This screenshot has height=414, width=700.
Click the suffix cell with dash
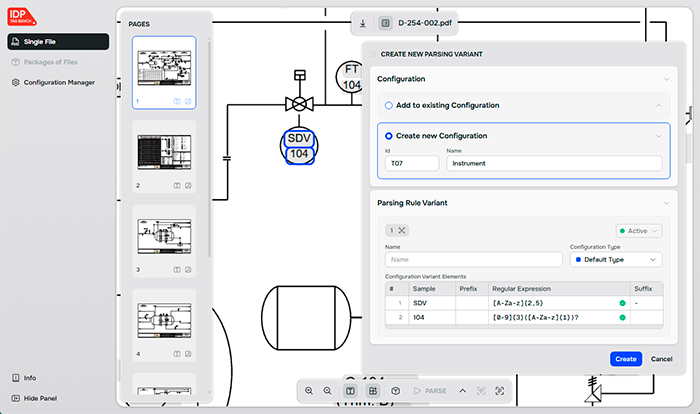[x=646, y=303]
